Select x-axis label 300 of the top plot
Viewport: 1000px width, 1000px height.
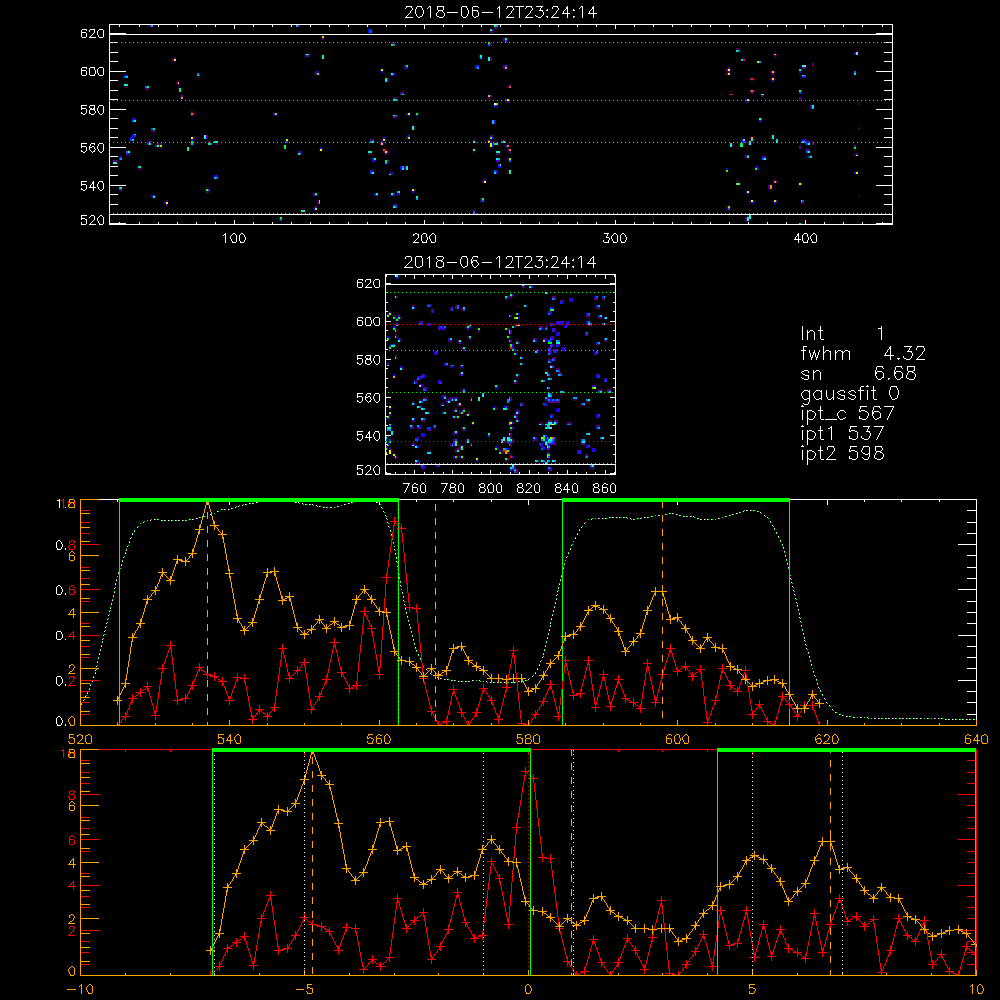(x=615, y=239)
